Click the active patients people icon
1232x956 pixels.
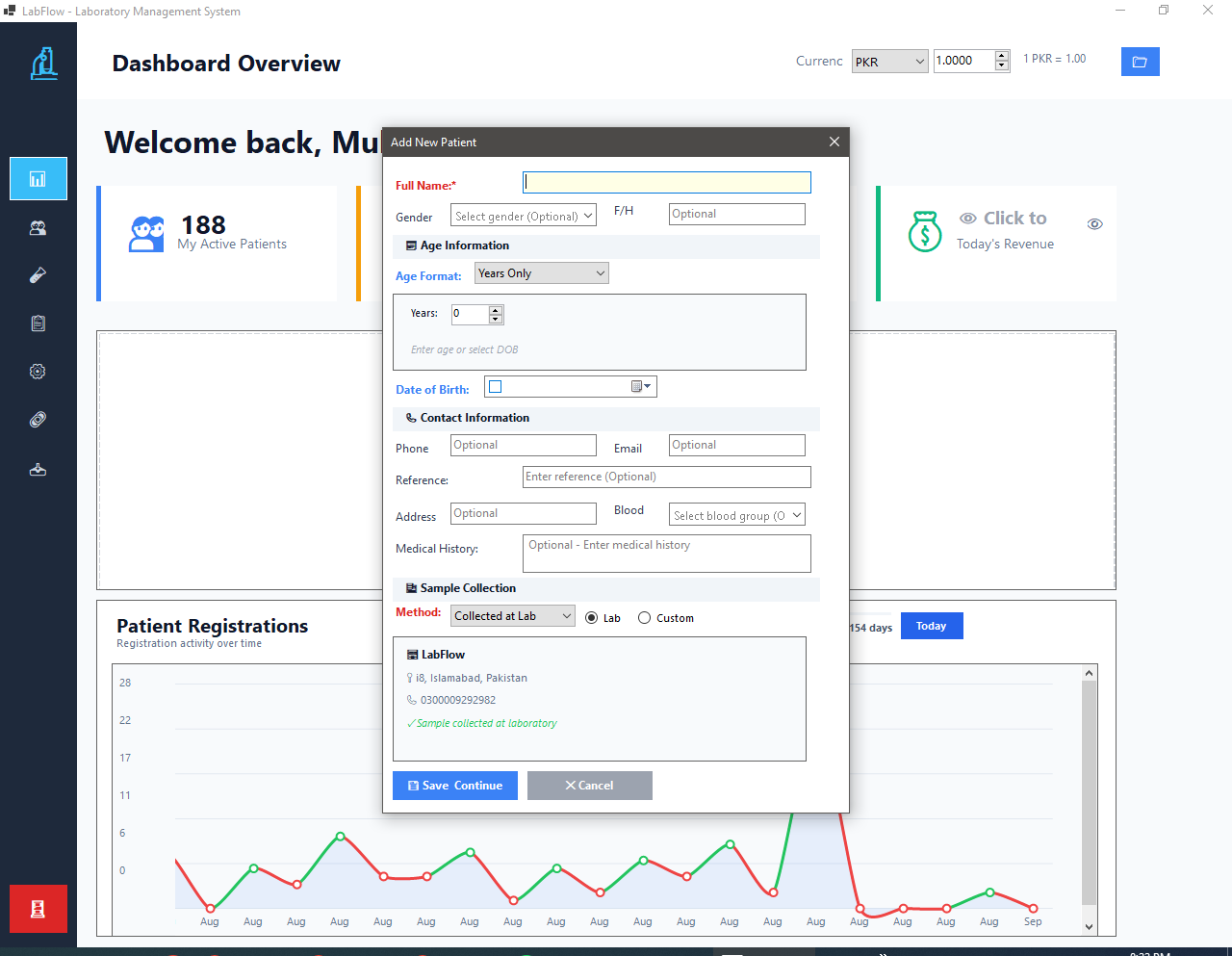point(146,234)
